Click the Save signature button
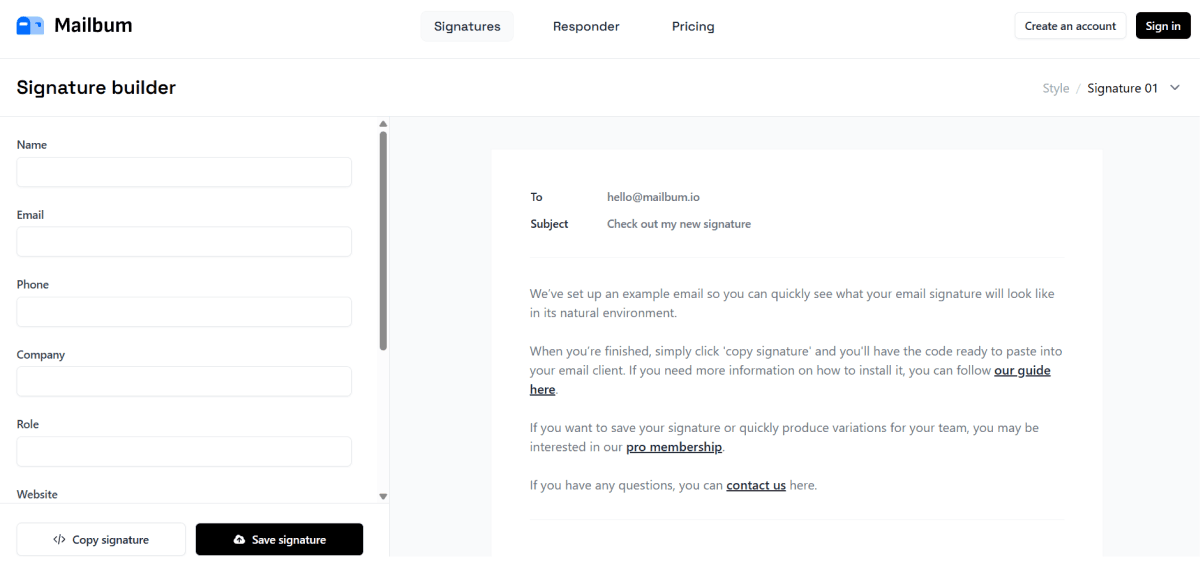 279,539
